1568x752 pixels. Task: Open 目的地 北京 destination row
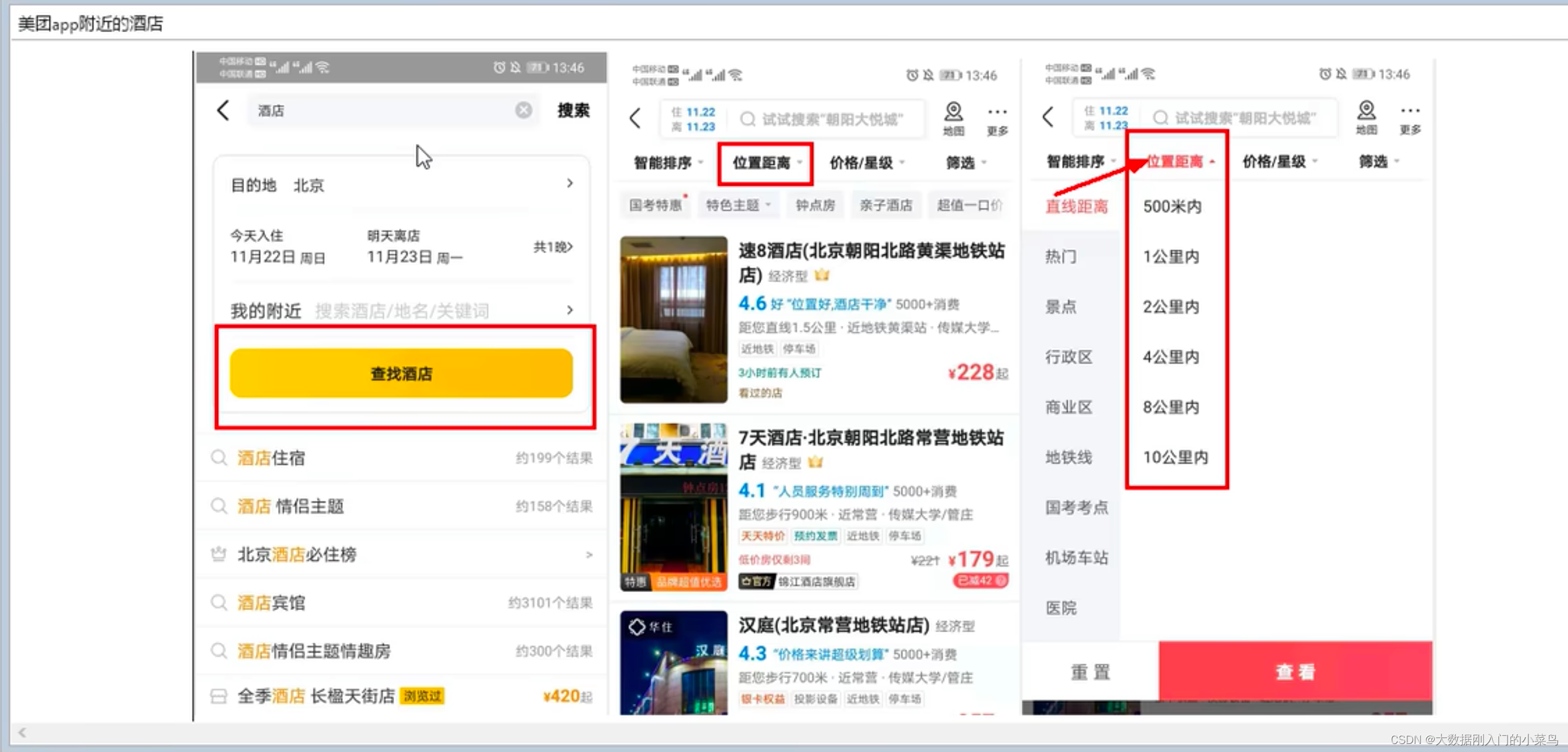(402, 185)
